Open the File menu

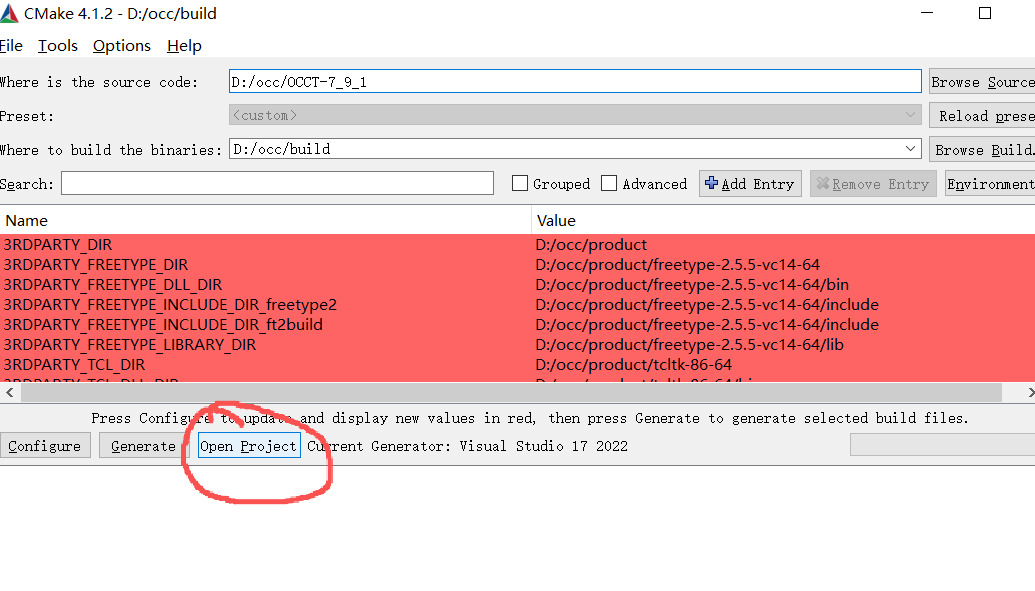pos(11,45)
